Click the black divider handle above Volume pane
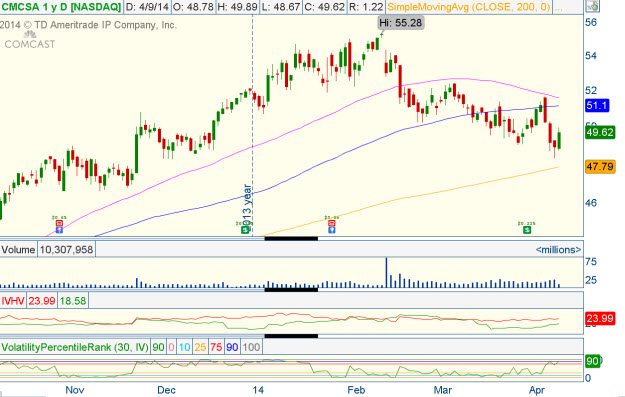The height and width of the screenshot is (397, 625). tap(291, 238)
